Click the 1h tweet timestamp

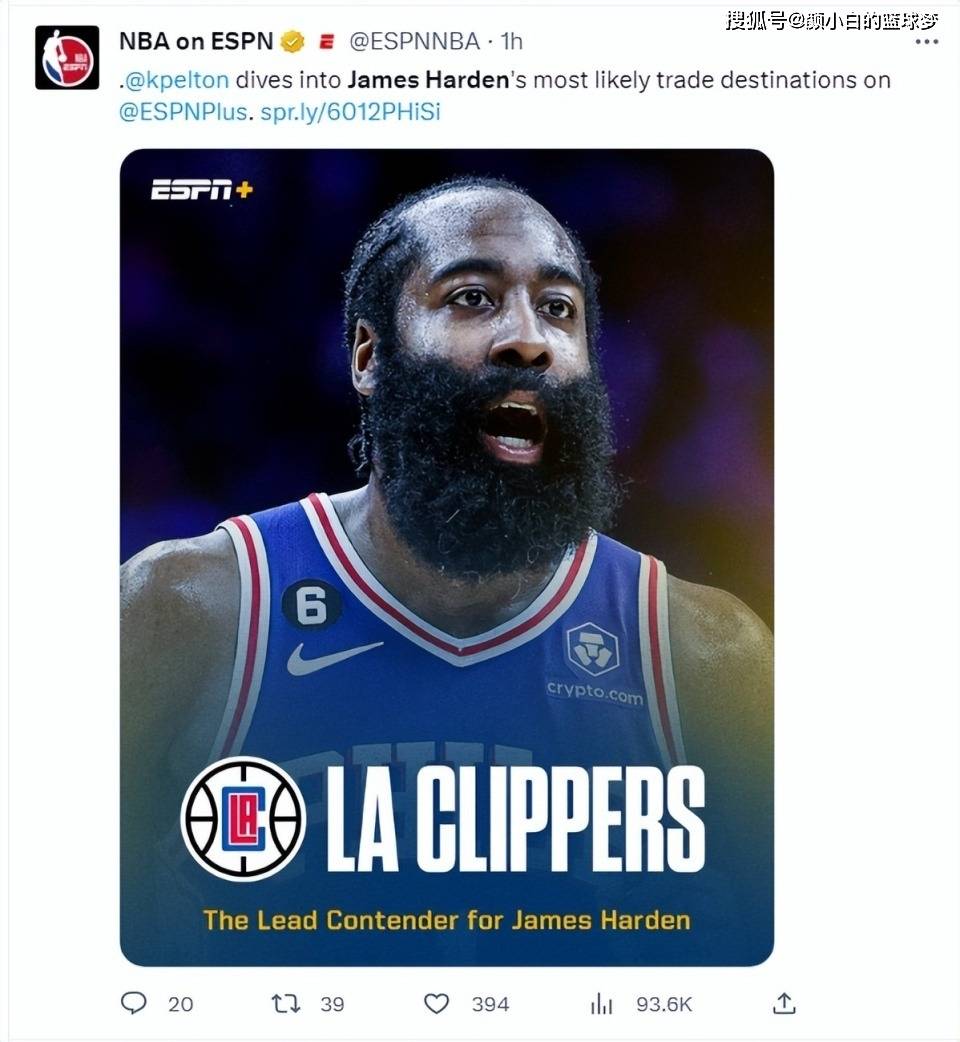click(x=512, y=42)
